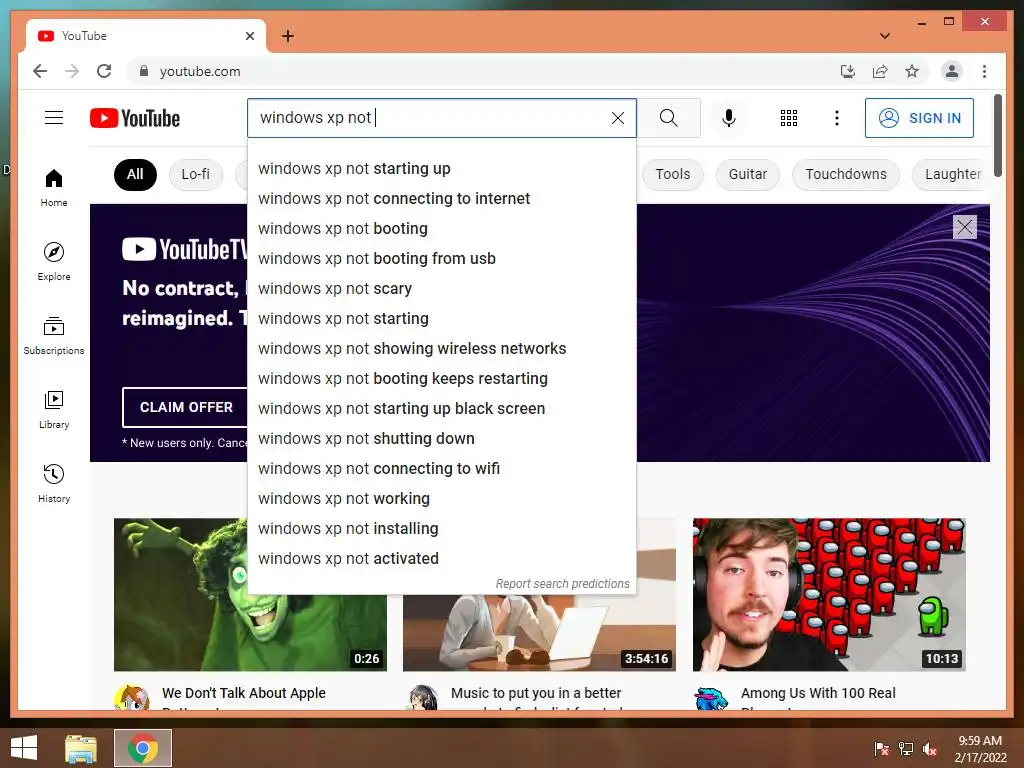Screen dimensions: 1024x768
Task: Select the Touchdowns filter chip
Action: point(846,174)
